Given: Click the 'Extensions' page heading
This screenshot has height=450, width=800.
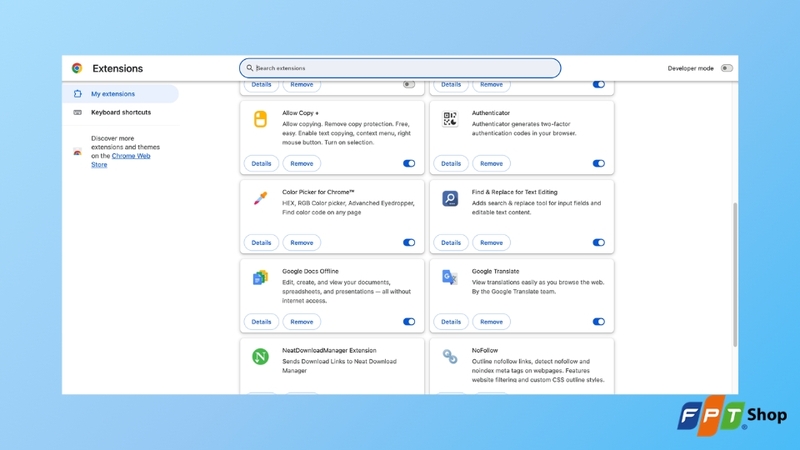Looking at the screenshot, I should [x=117, y=68].
